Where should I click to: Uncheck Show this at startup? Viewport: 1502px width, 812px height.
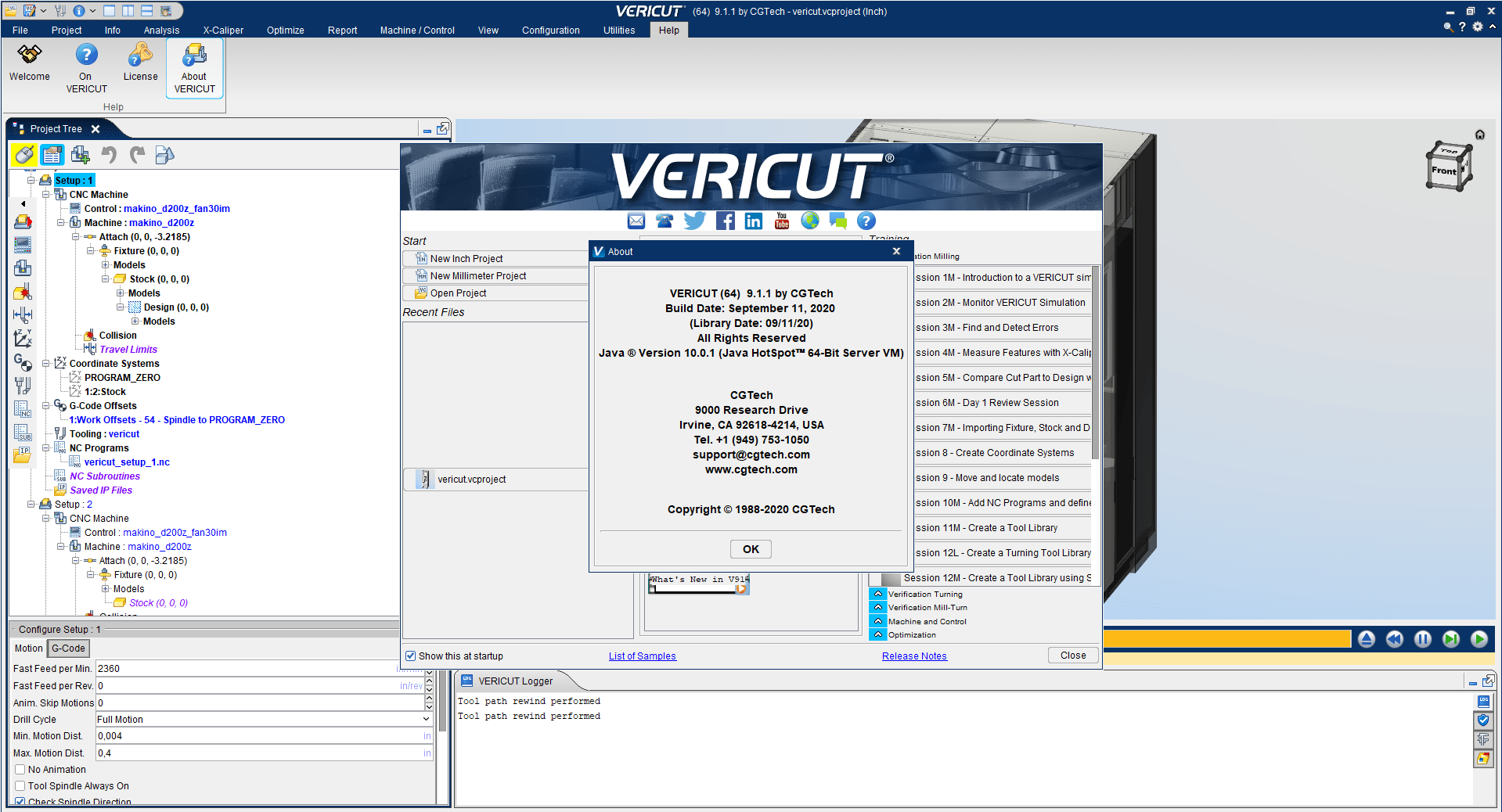[411, 656]
